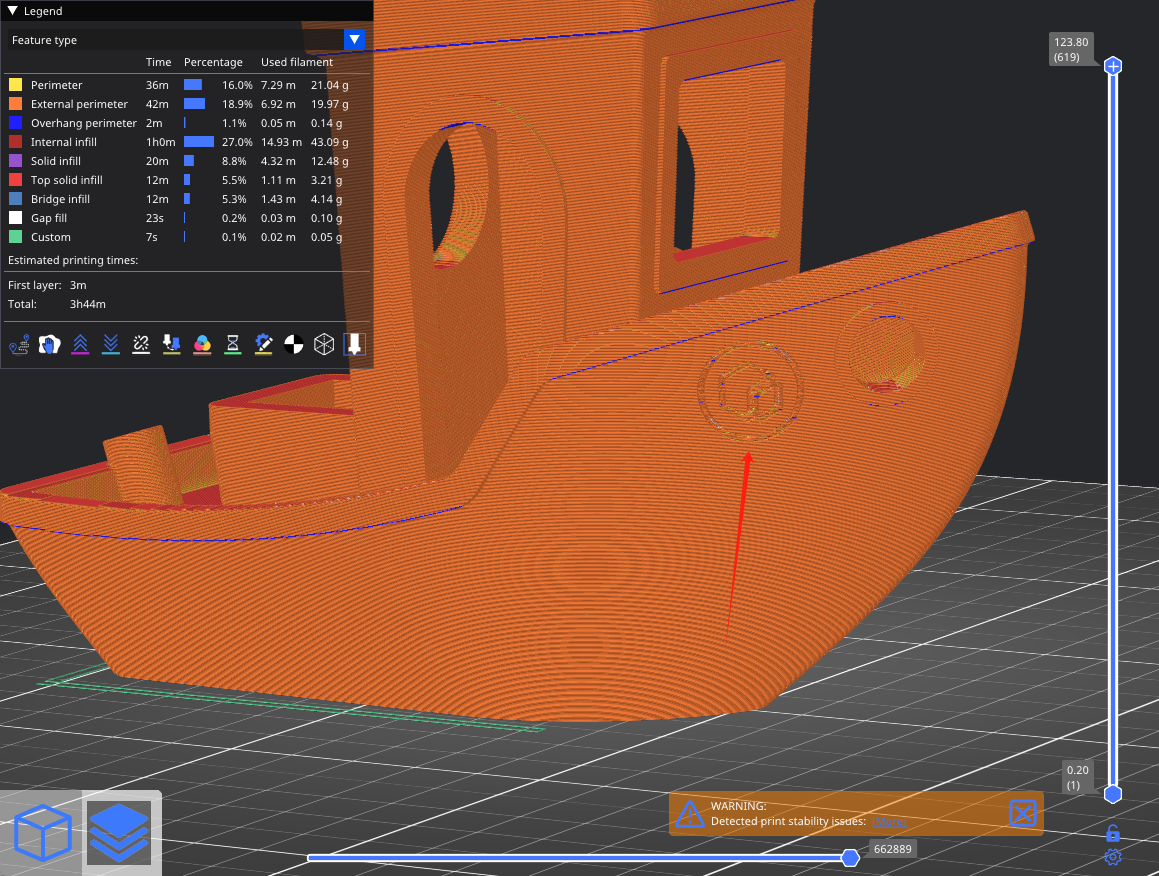This screenshot has width=1159, height=876.
Task: Show center of gravity indicator
Action: pos(294,344)
